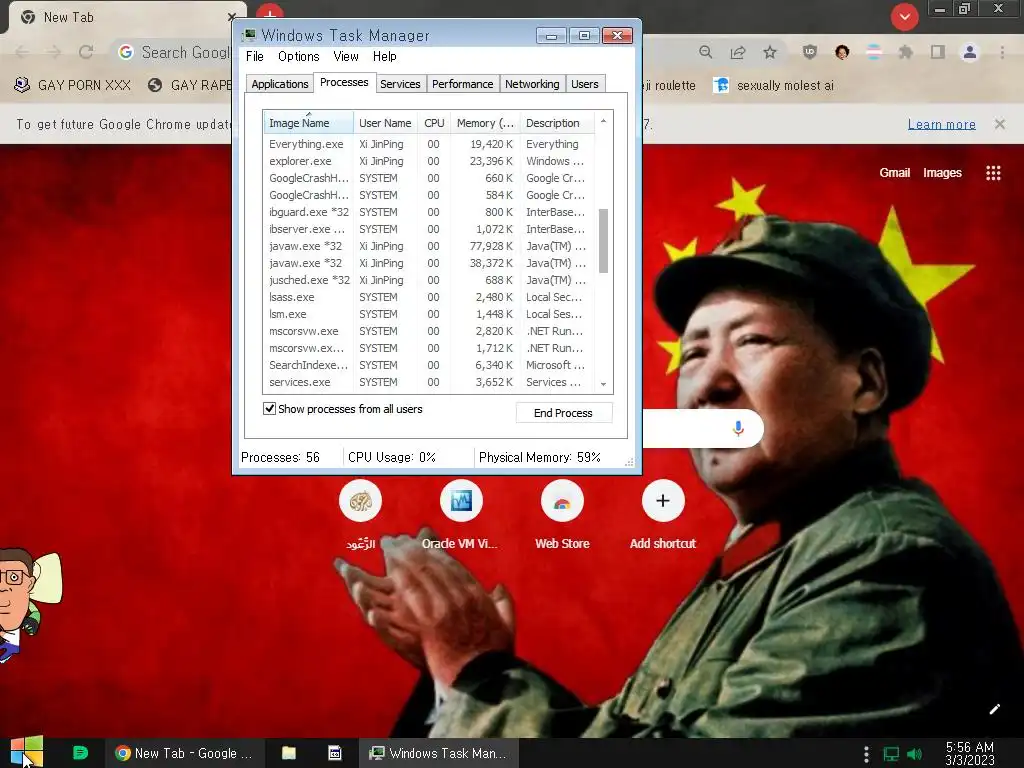Viewport: 1024px width, 768px height.
Task: Click the customize page pencil icon
Action: tap(995, 709)
